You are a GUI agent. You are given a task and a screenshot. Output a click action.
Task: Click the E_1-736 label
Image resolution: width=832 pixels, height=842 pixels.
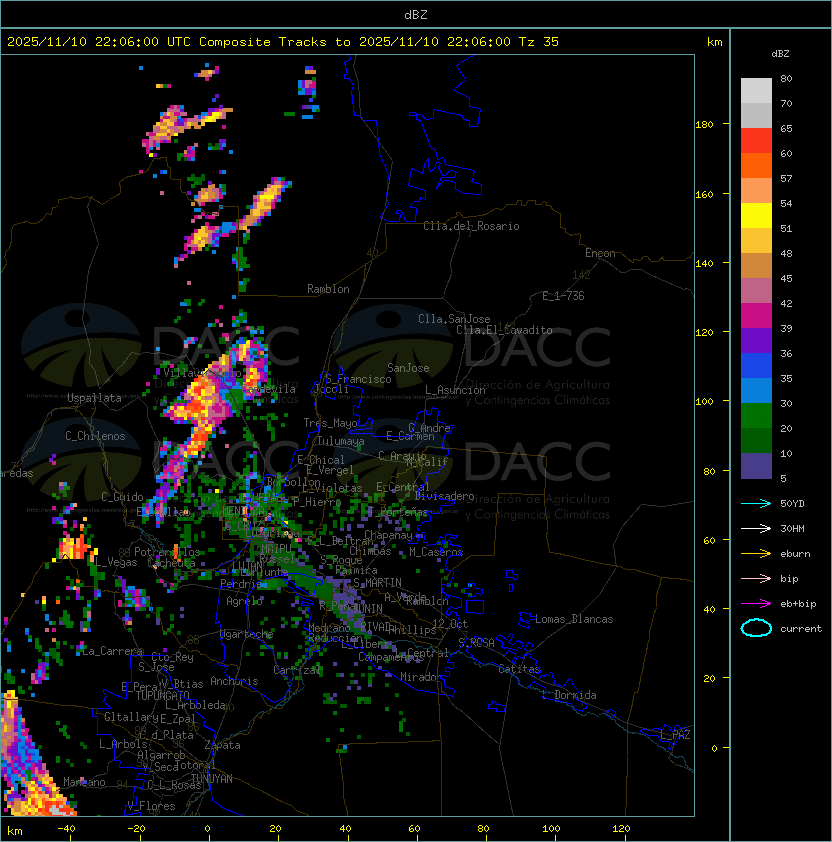pos(563,296)
